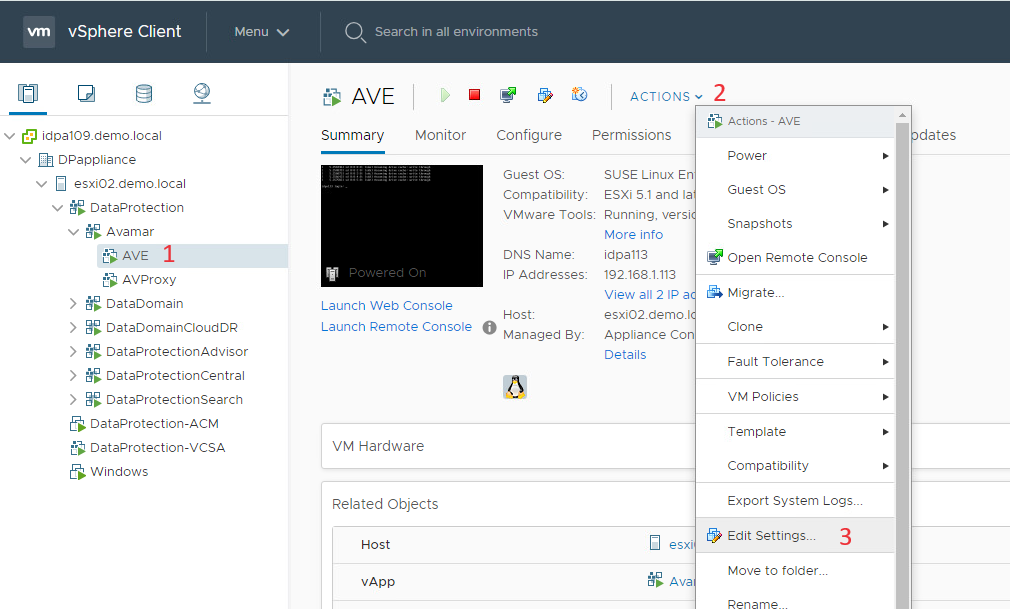Take a snapshot using the snapshot toolbar icon
This screenshot has height=609, width=1010.
[579, 94]
